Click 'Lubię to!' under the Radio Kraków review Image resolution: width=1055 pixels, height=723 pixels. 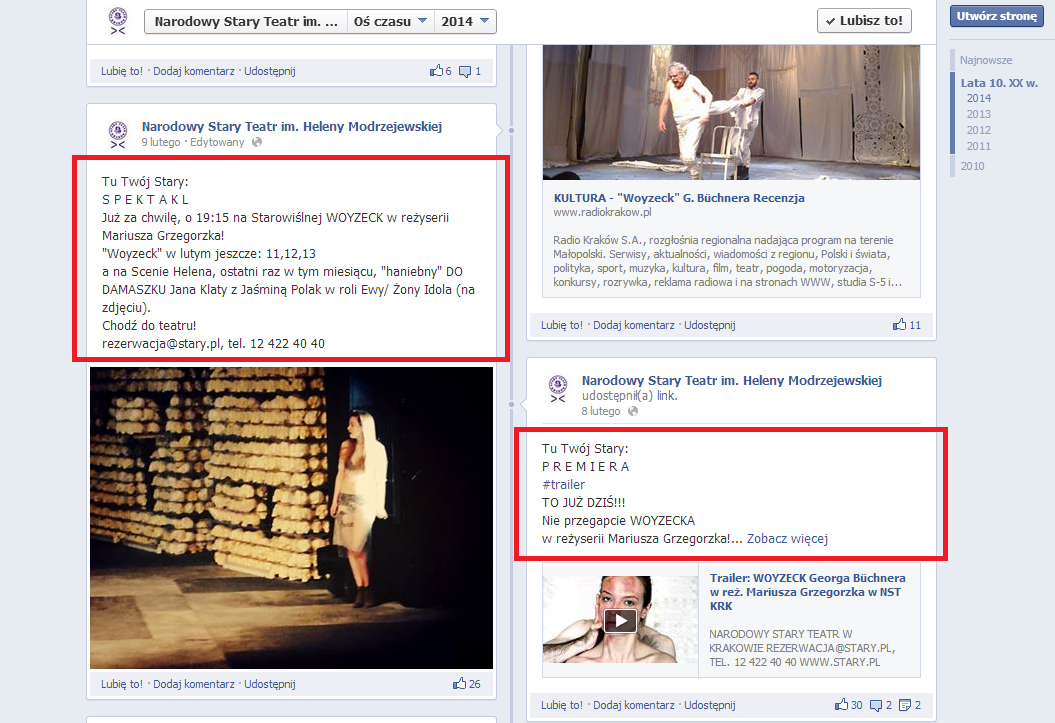[562, 326]
